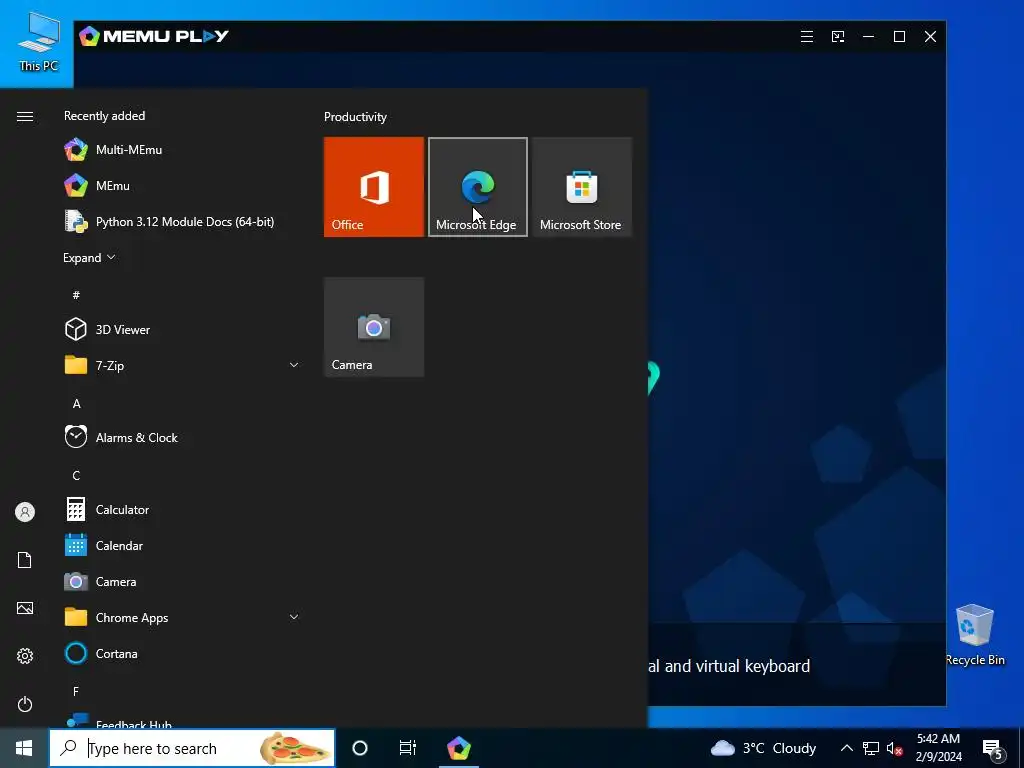Maximize the MEmu Play window
The image size is (1024, 768).
click(x=899, y=37)
